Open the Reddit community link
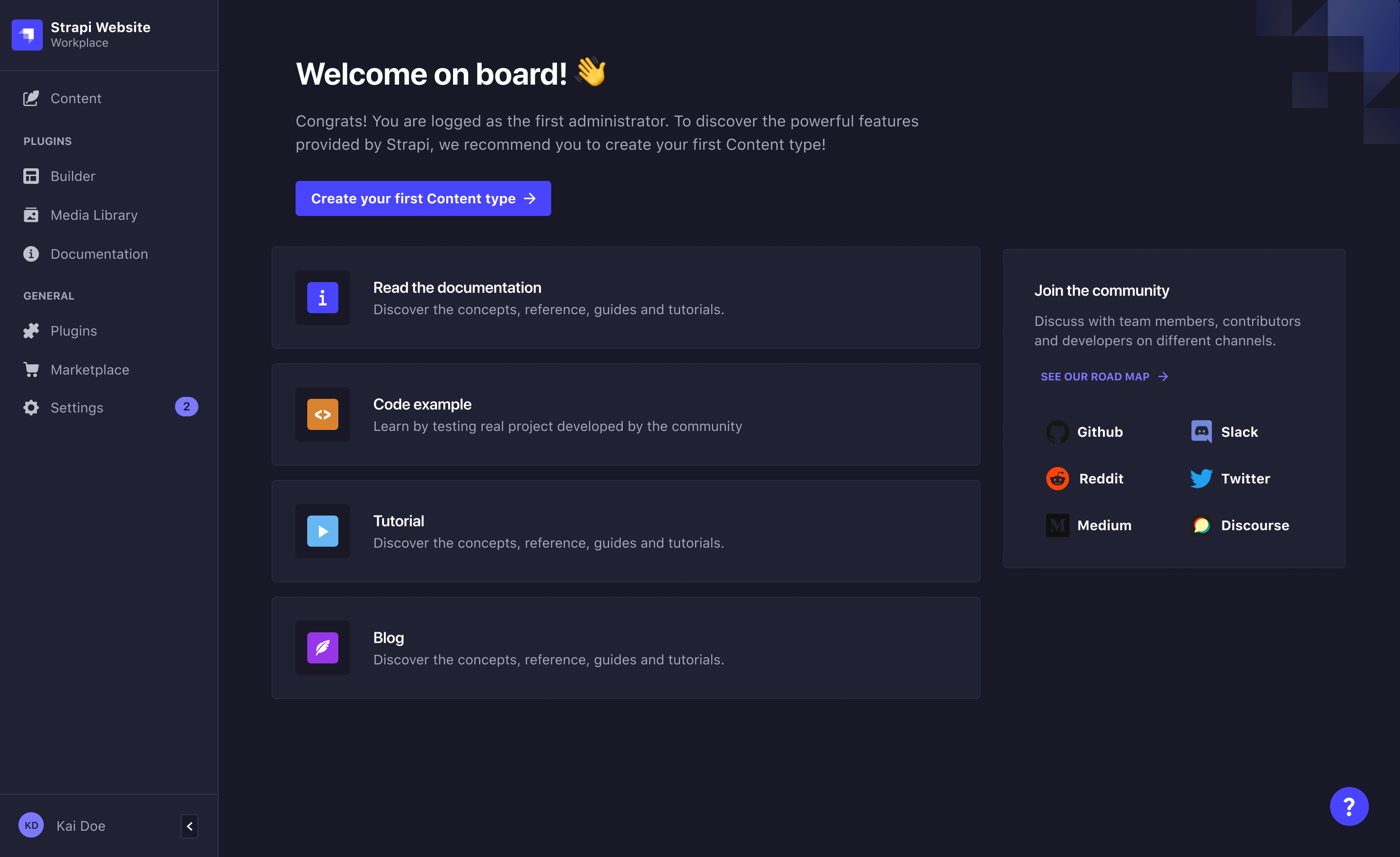This screenshot has height=857, width=1400. (x=1085, y=479)
